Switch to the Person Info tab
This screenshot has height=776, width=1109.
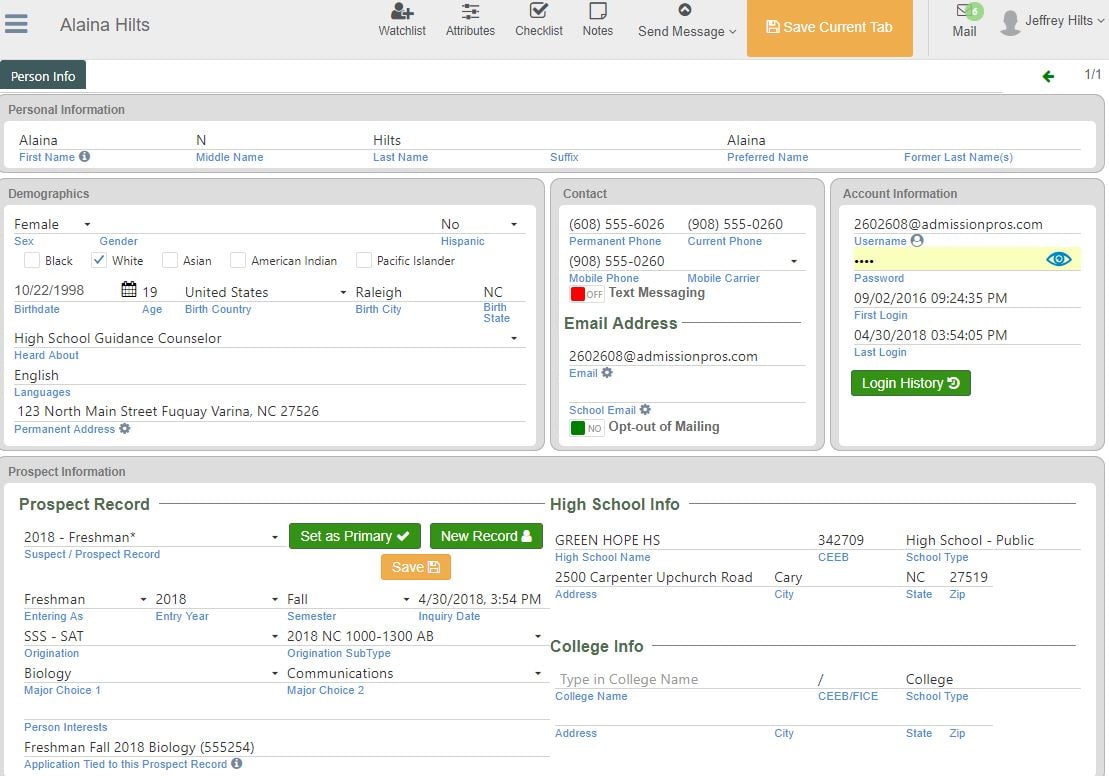click(x=43, y=75)
